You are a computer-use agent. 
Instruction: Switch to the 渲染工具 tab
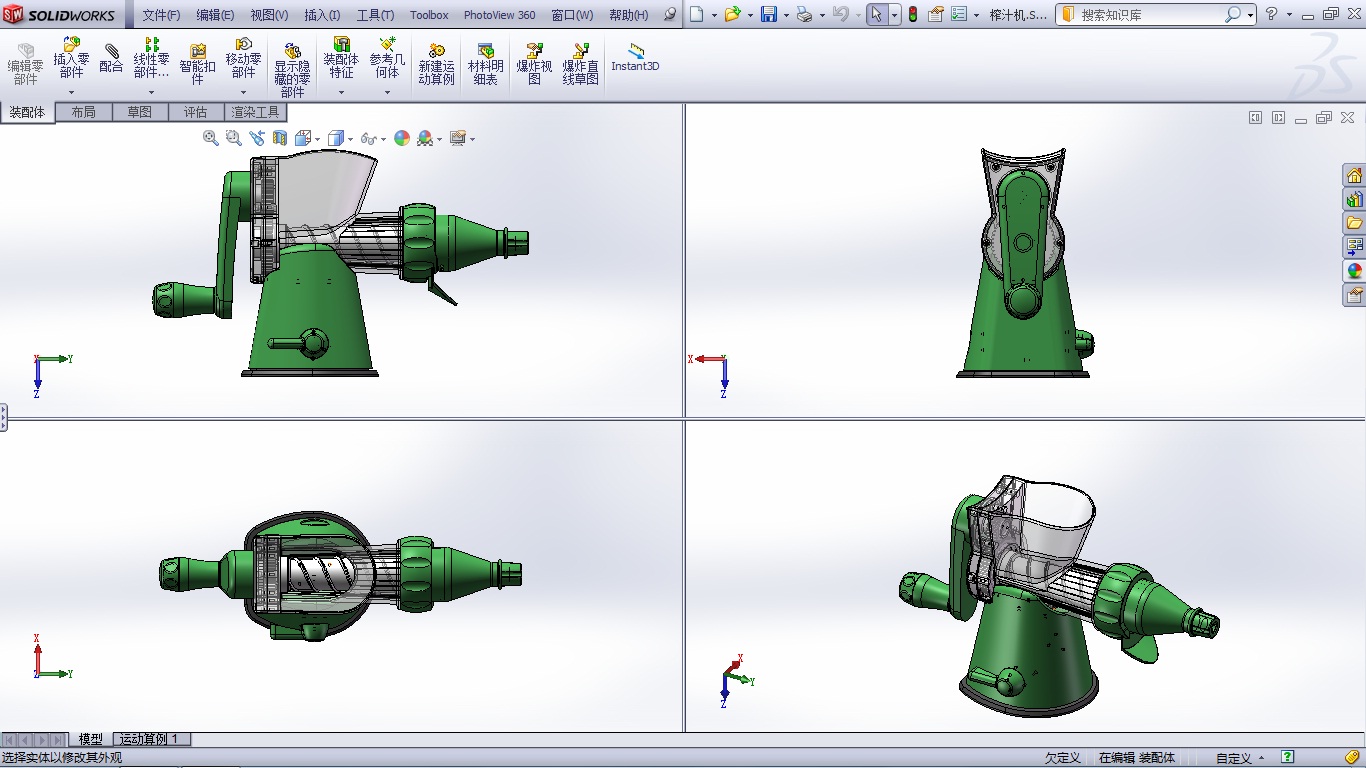coord(256,112)
